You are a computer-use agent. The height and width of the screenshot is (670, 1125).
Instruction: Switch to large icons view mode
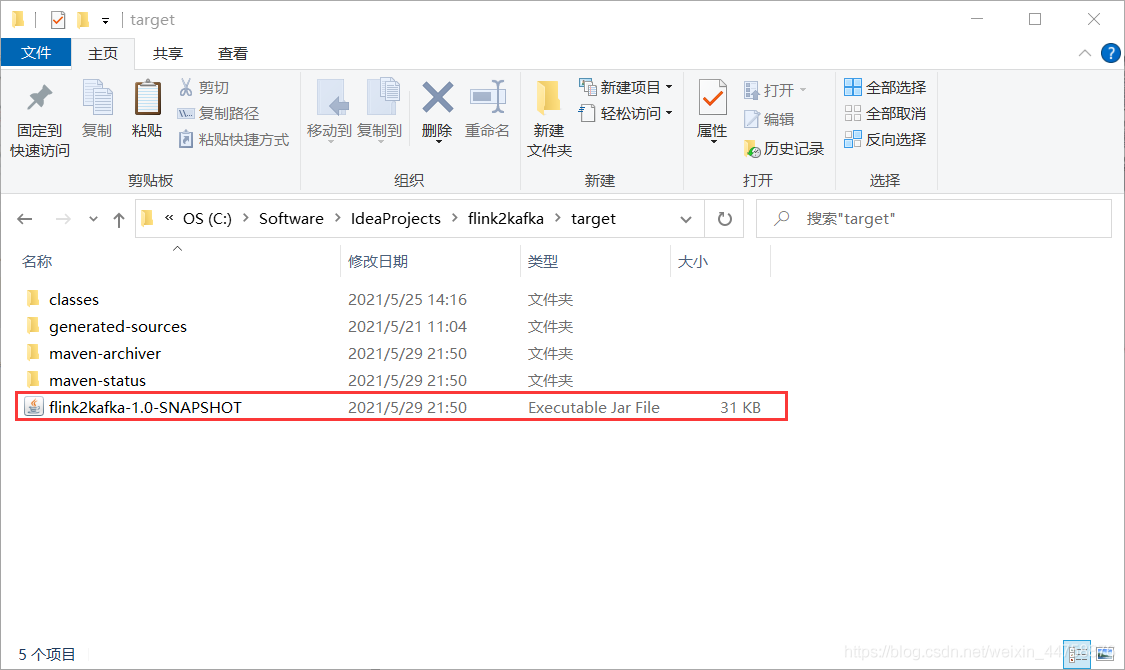(x=1103, y=654)
